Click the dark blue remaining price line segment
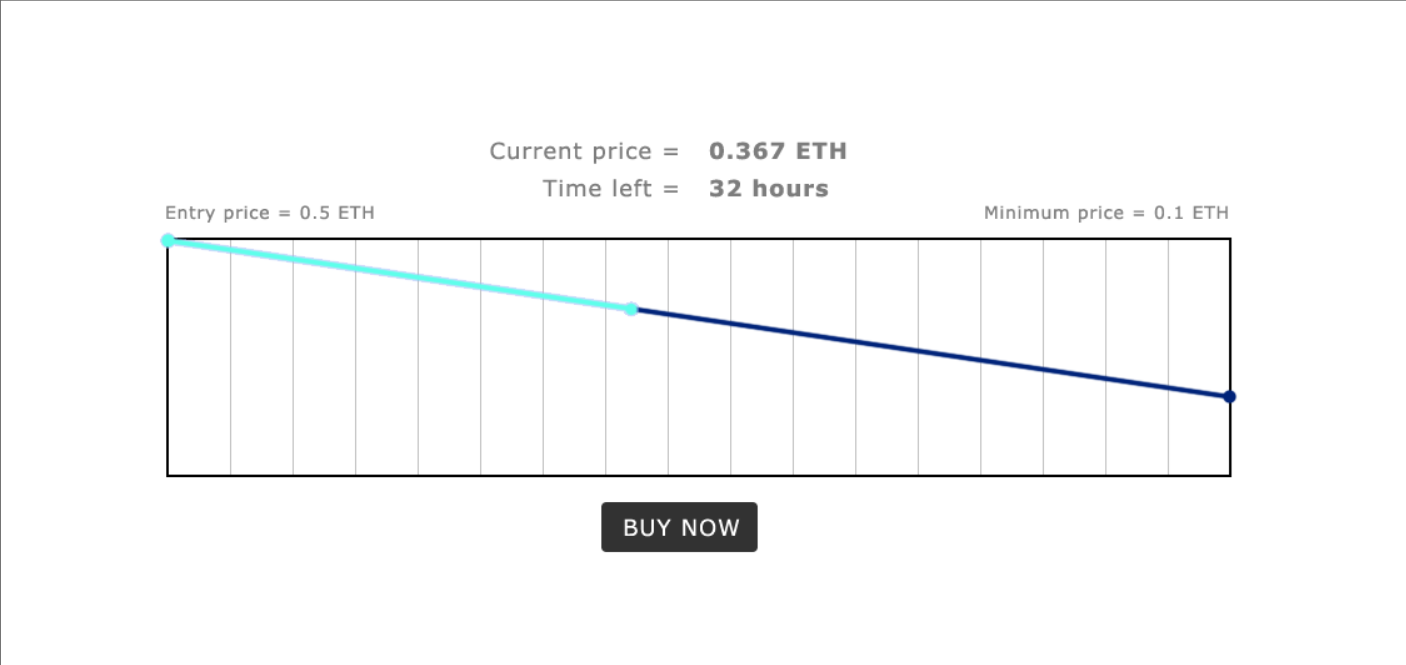 point(930,353)
